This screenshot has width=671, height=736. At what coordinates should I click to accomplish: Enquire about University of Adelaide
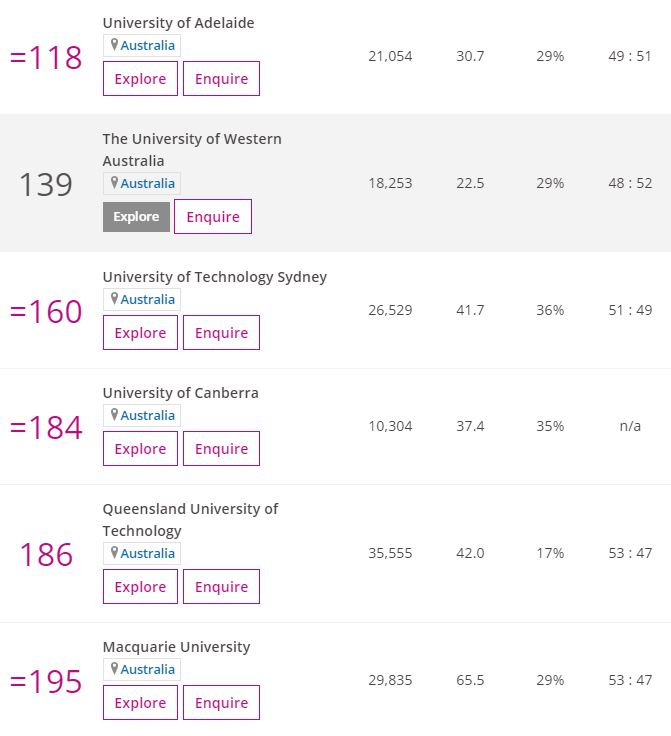pos(221,78)
